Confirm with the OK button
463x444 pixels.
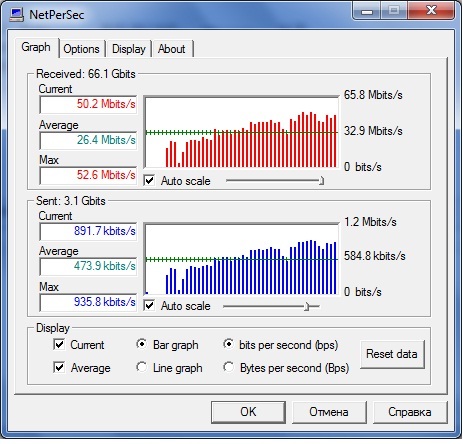(248, 412)
